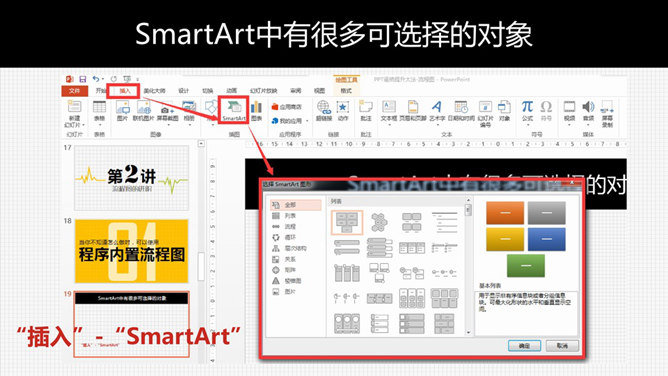Select the audio (音频) speaker icon

[x=588, y=111]
